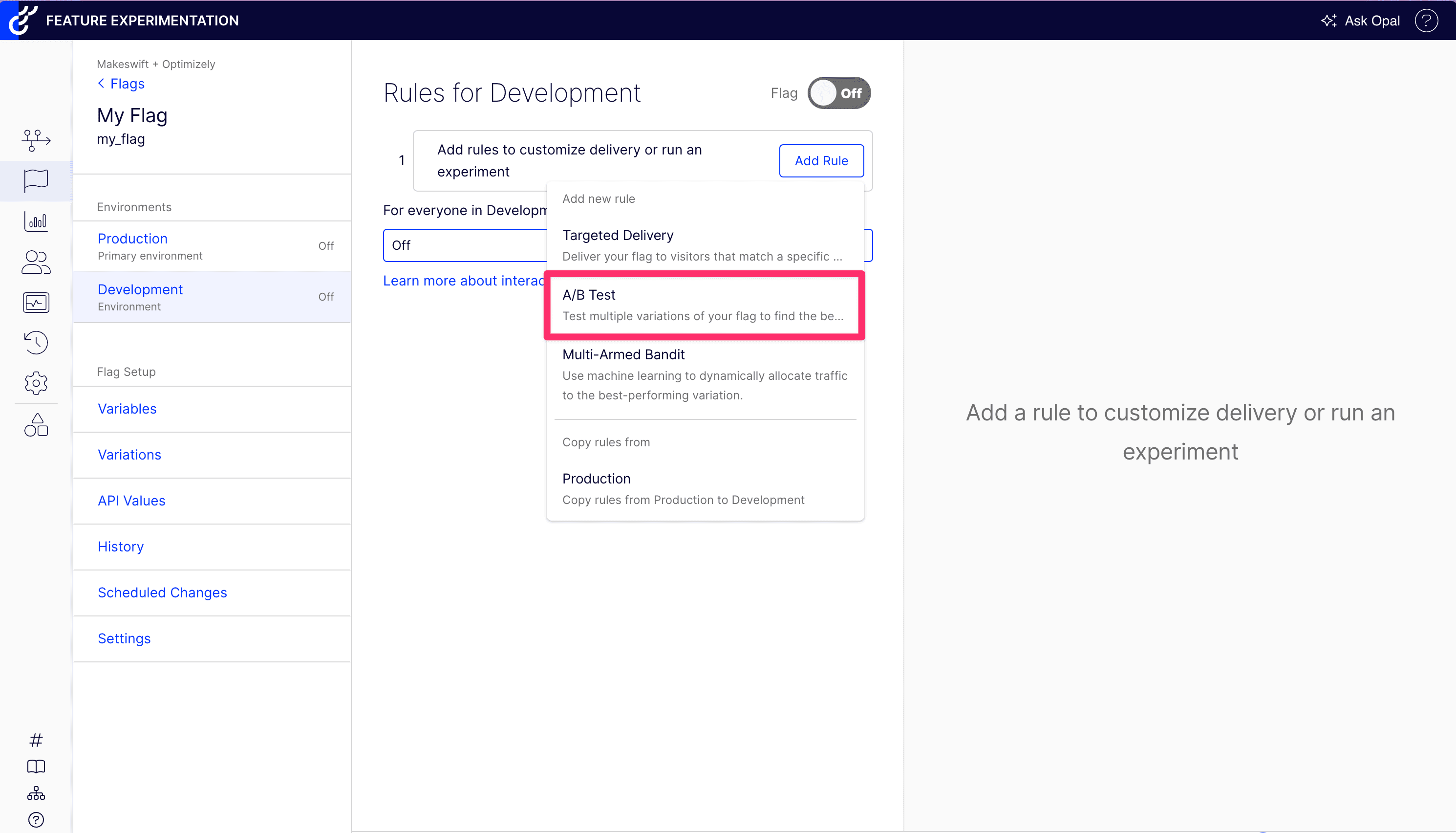Choose Targeted Delivery rule option
This screenshot has width=1456, height=833.
click(704, 245)
